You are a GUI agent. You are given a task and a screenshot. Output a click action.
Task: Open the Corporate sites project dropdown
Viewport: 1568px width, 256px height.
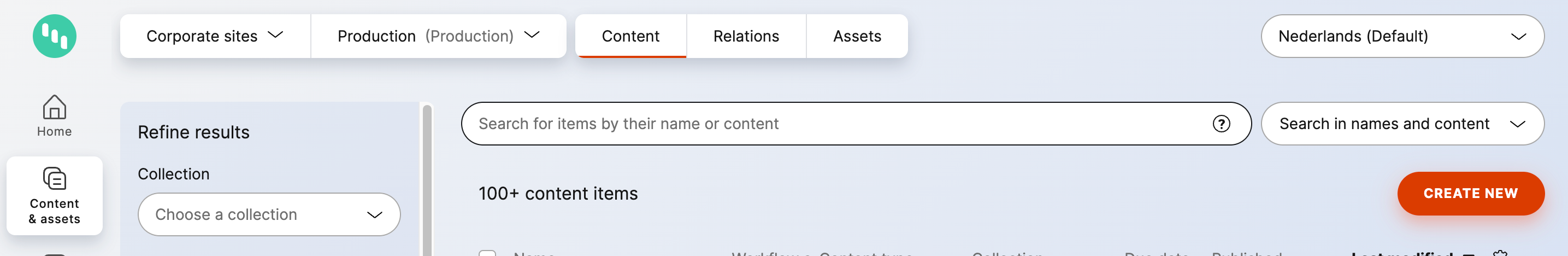point(215,36)
